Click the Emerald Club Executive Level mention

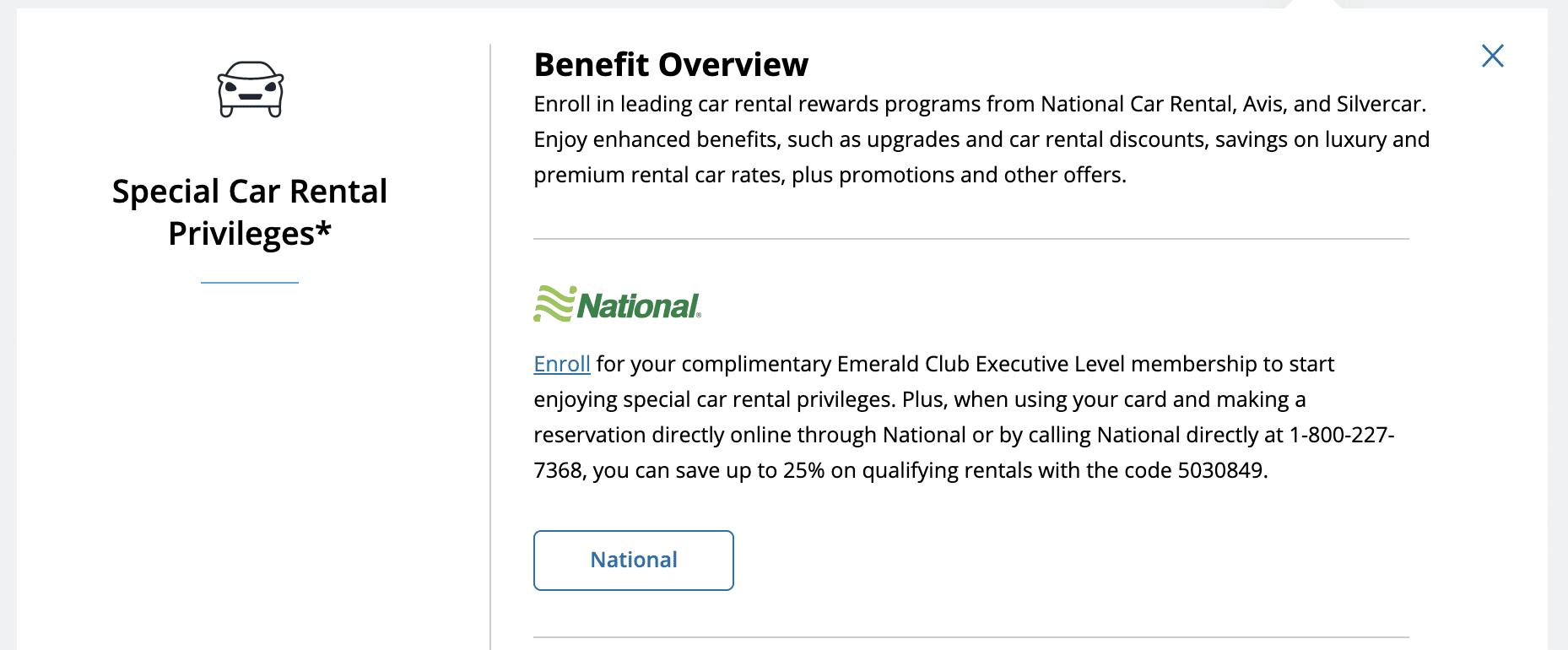(x=979, y=364)
